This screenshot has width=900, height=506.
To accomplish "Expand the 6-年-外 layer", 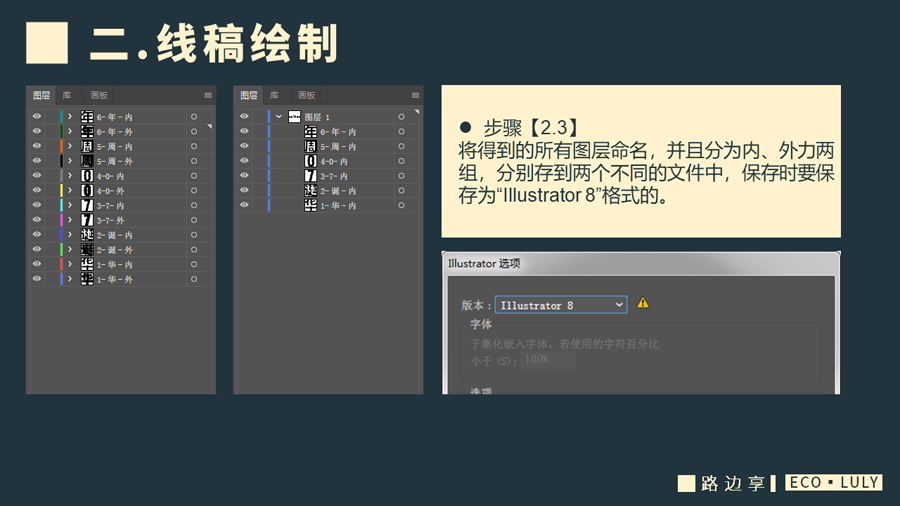I will pyautogui.click(x=70, y=131).
